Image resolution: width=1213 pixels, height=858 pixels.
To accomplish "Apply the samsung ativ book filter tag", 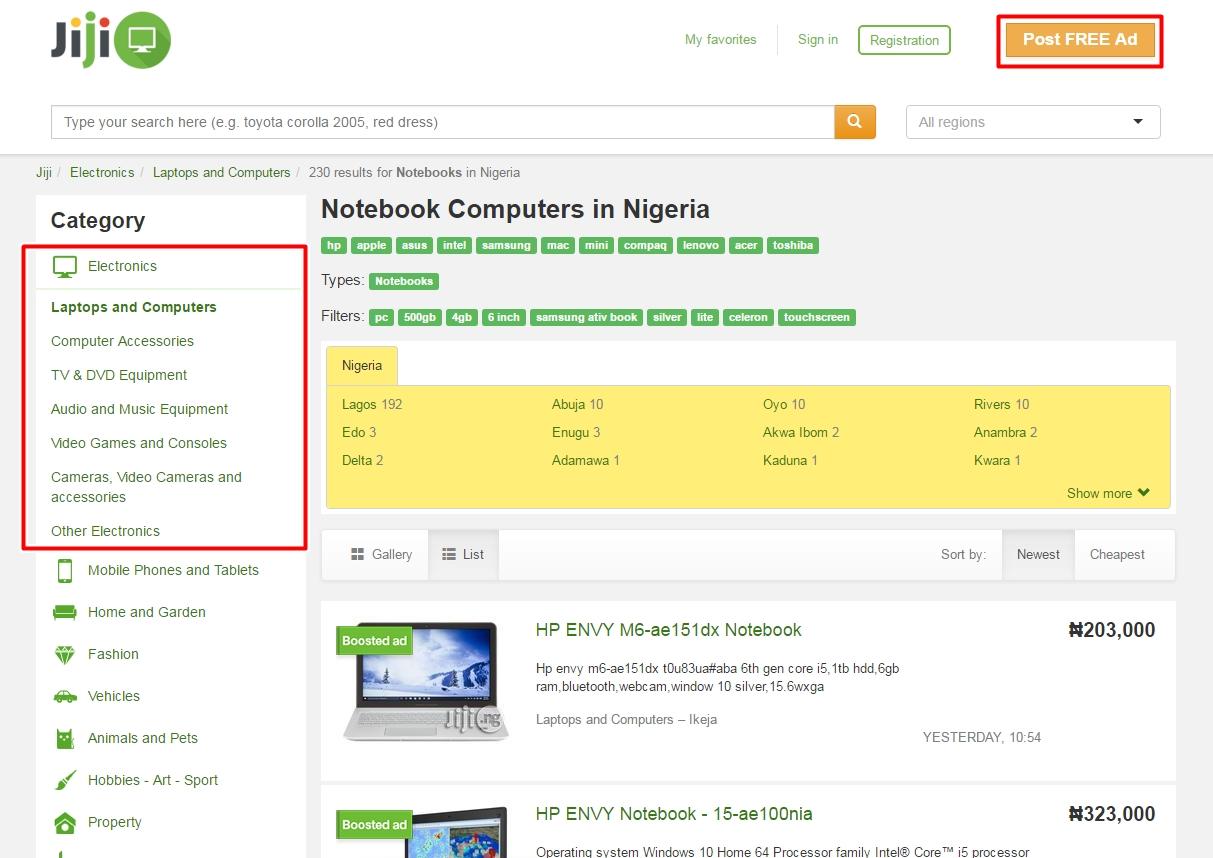I will [x=586, y=317].
